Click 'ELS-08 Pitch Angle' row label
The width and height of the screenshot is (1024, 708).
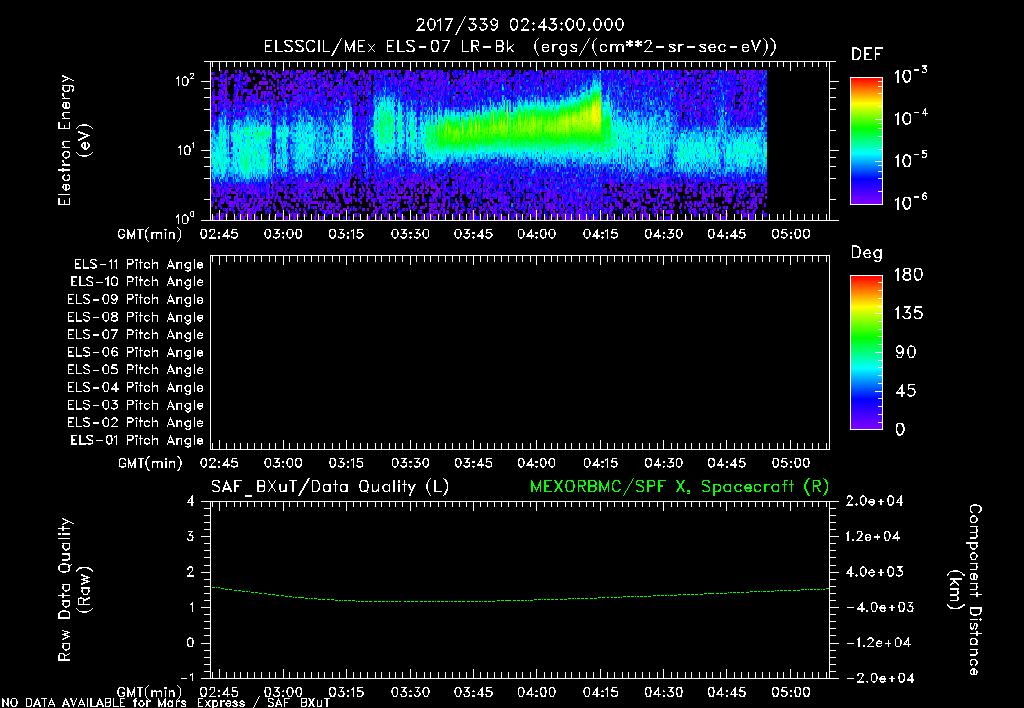point(135,317)
